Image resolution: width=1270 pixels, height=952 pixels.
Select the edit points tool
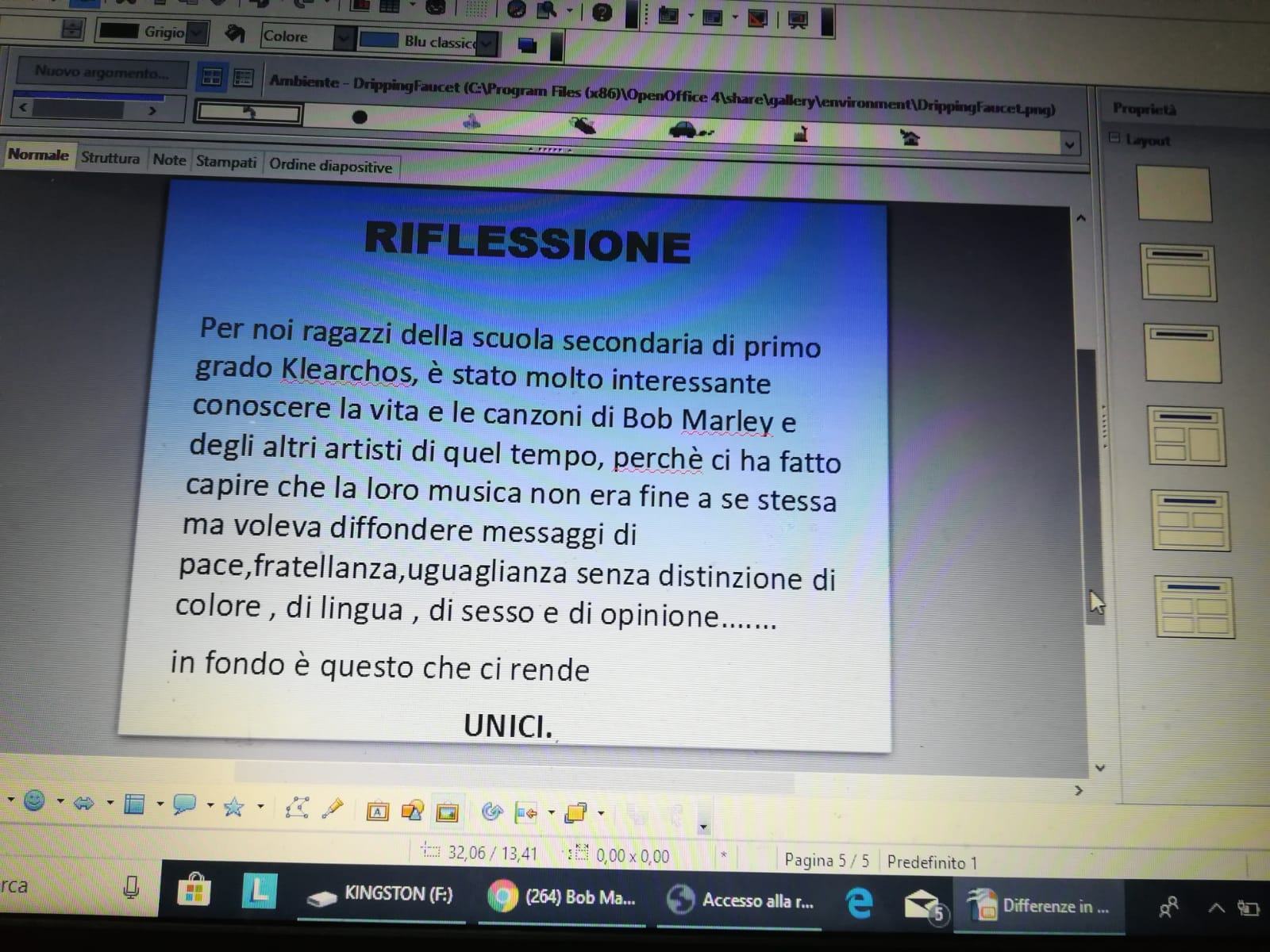[x=296, y=808]
